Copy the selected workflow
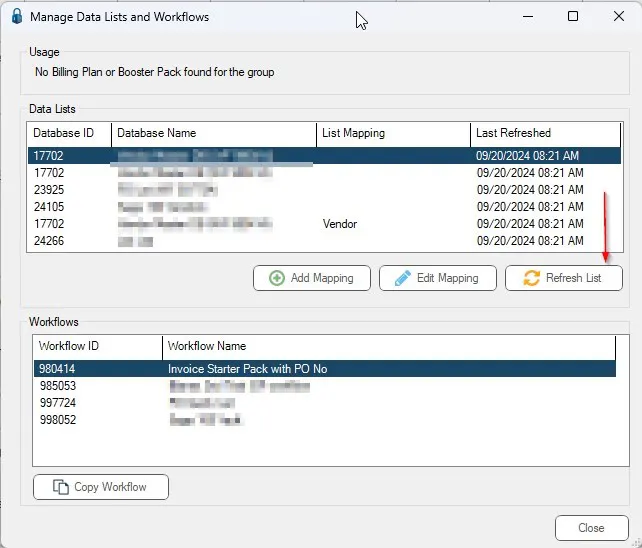This screenshot has height=548, width=642. [101, 487]
